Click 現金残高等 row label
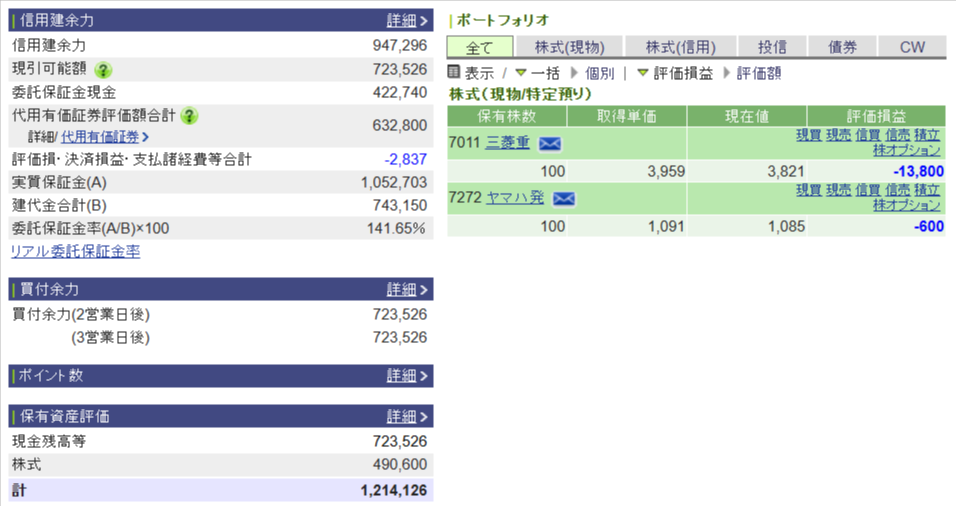956x506 pixels. [x=49, y=441]
